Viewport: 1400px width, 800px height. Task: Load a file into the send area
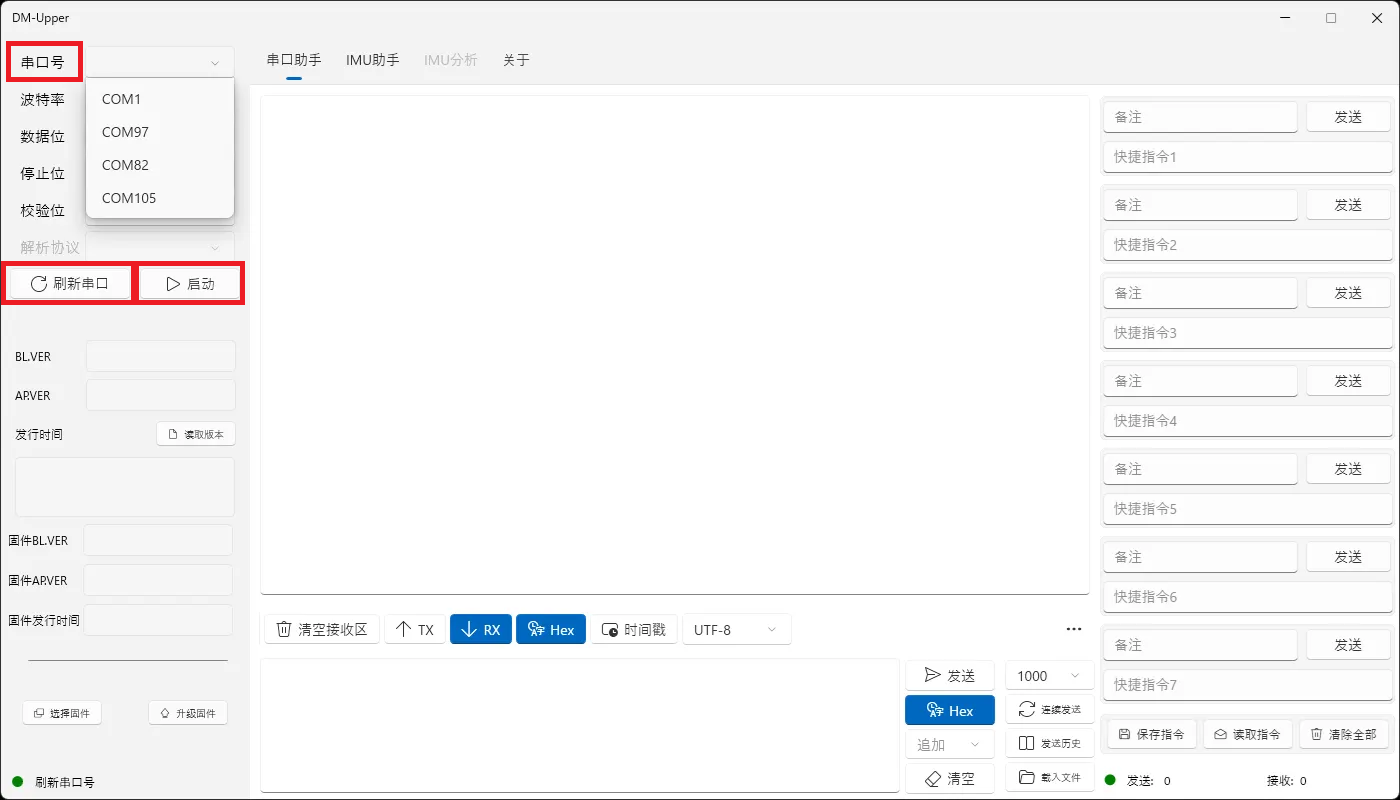point(1049,777)
